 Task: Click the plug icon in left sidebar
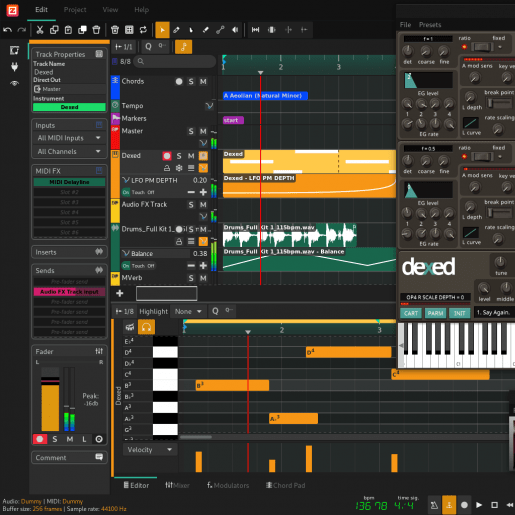14,67
